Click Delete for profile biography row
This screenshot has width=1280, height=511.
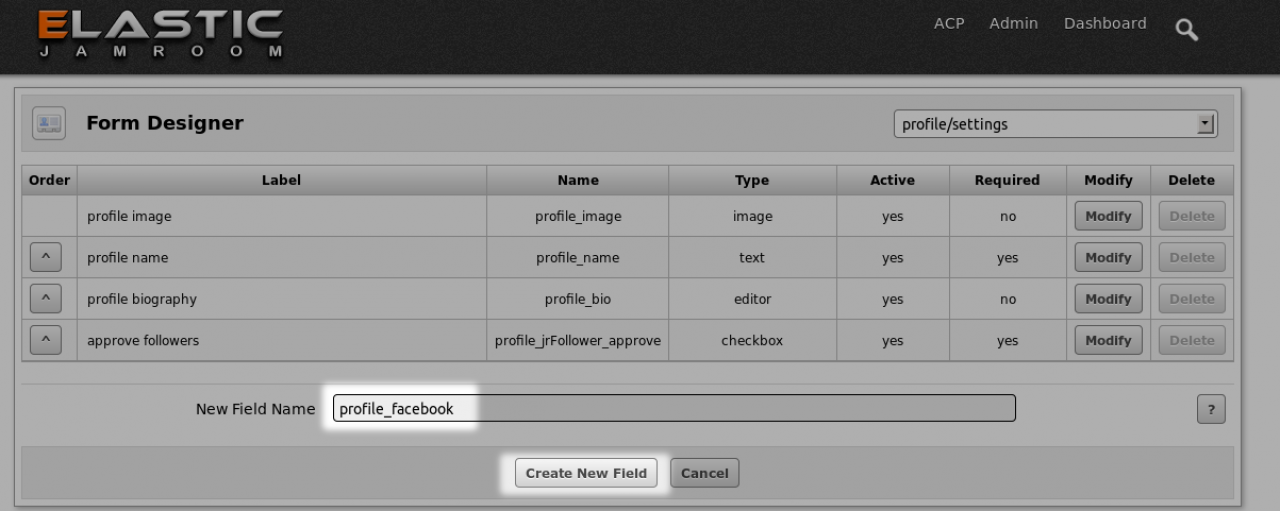pos(1192,299)
